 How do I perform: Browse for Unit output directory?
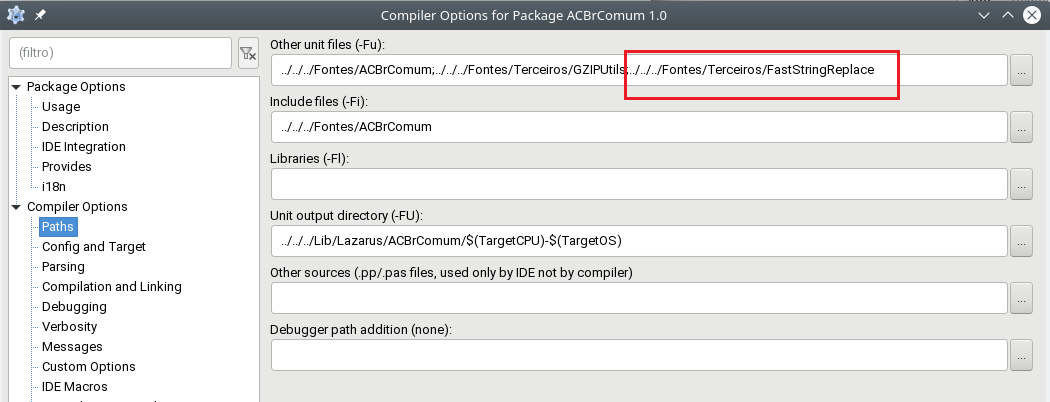tap(1021, 241)
